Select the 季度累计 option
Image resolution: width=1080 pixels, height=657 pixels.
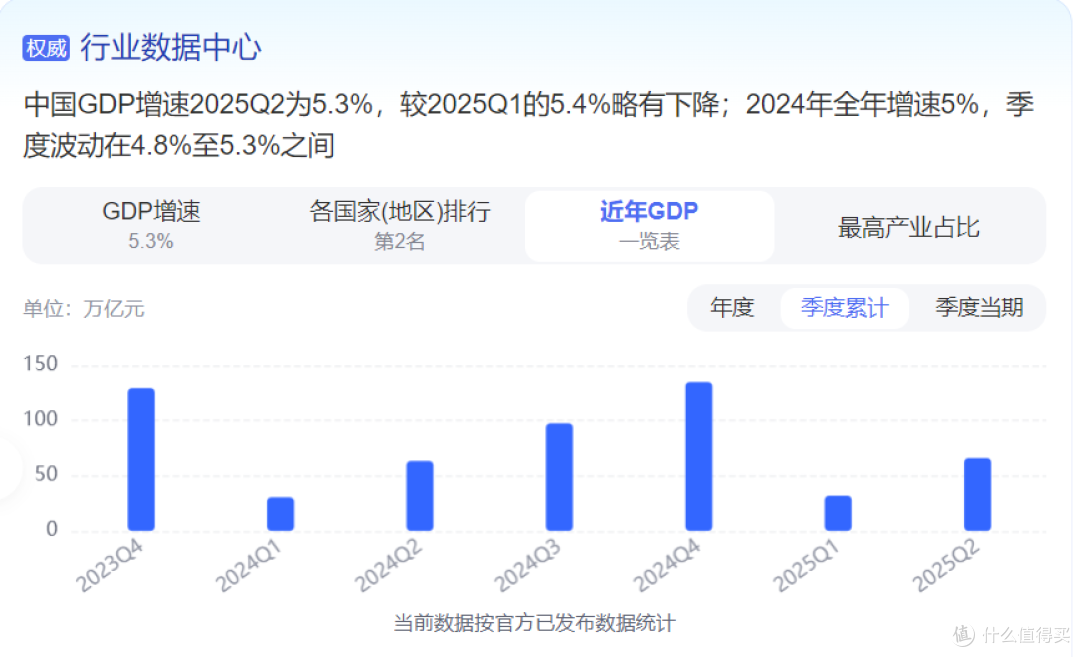point(844,307)
